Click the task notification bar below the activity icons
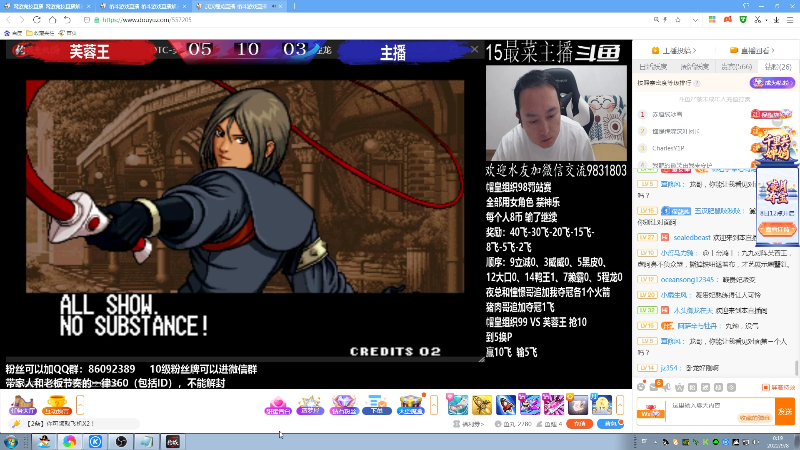The image size is (800, 450). pos(74,423)
